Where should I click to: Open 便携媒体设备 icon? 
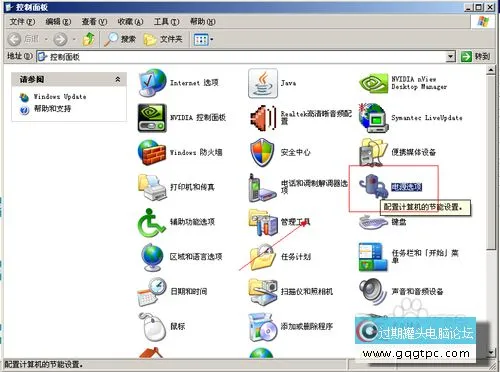click(x=373, y=152)
